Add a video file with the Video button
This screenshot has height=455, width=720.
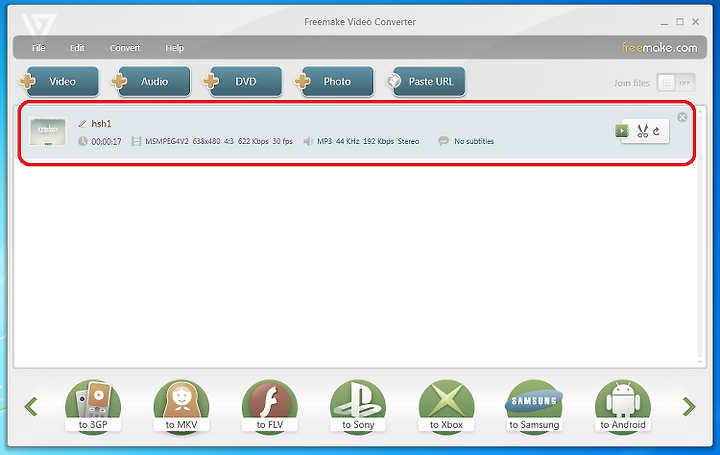(60, 81)
